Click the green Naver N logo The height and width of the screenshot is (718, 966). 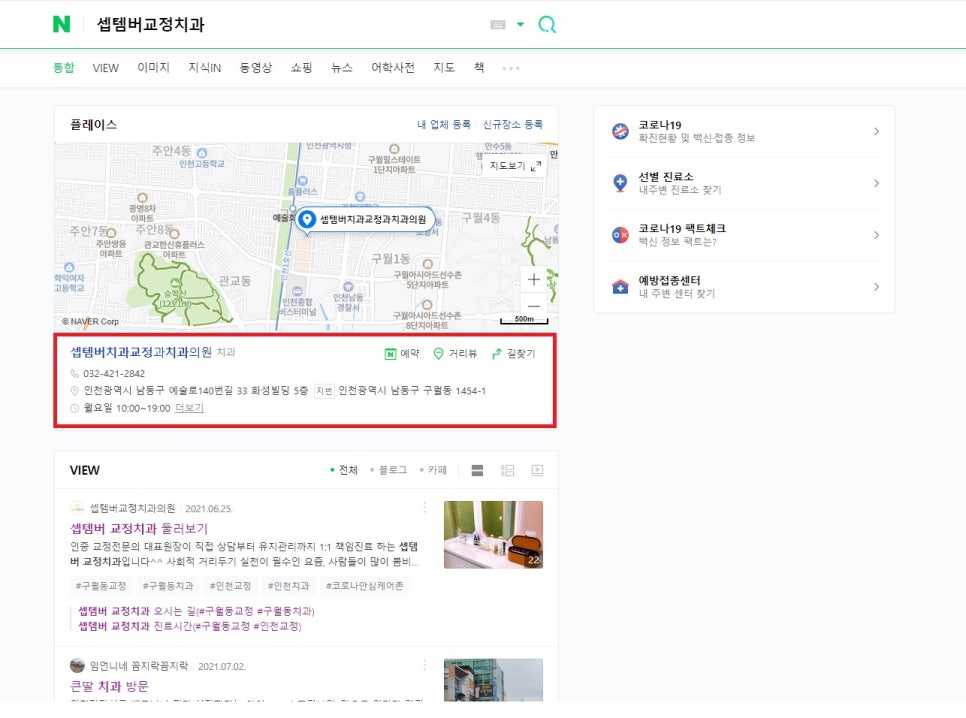click(61, 24)
